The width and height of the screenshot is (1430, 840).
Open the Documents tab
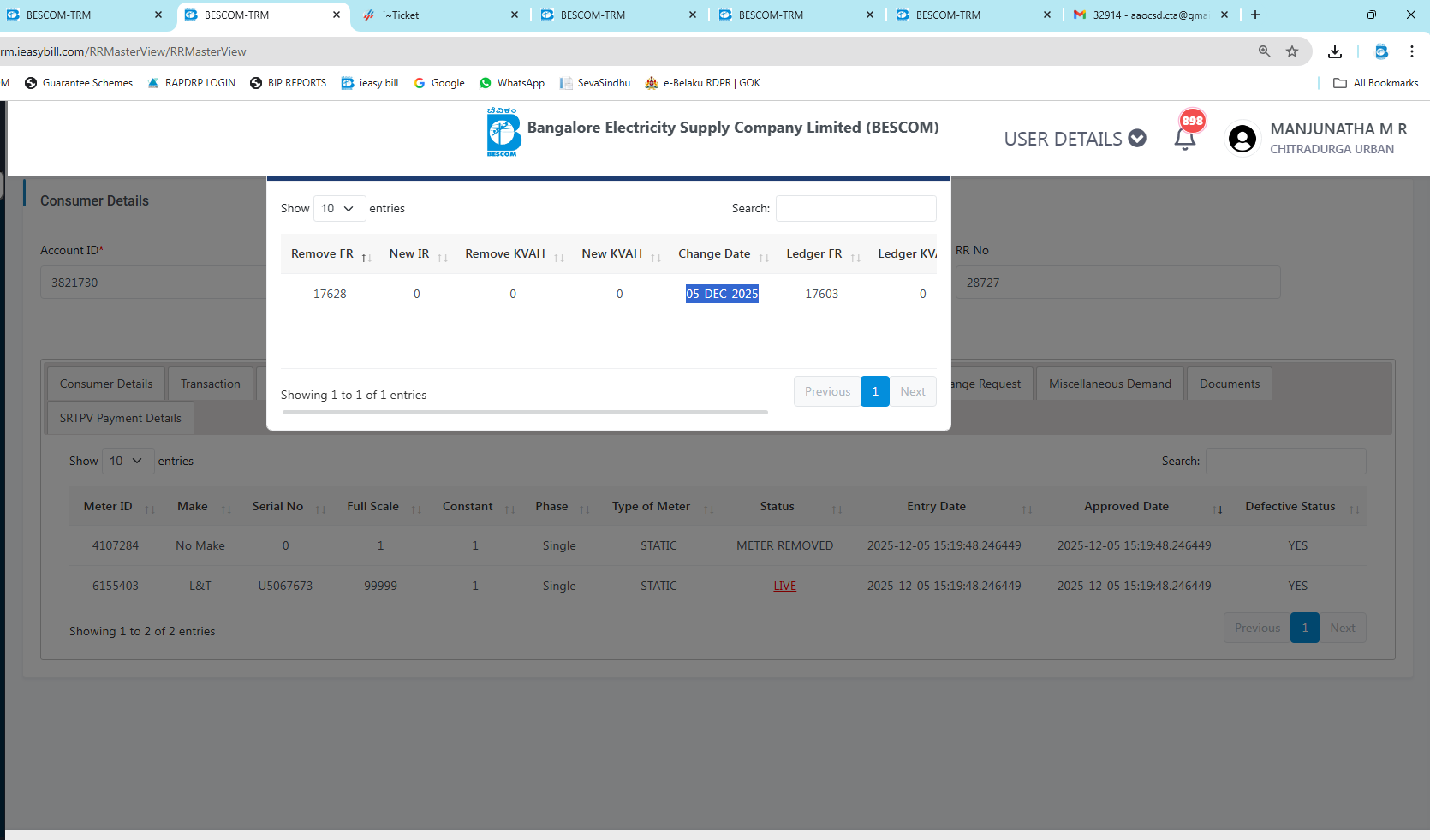click(1230, 384)
